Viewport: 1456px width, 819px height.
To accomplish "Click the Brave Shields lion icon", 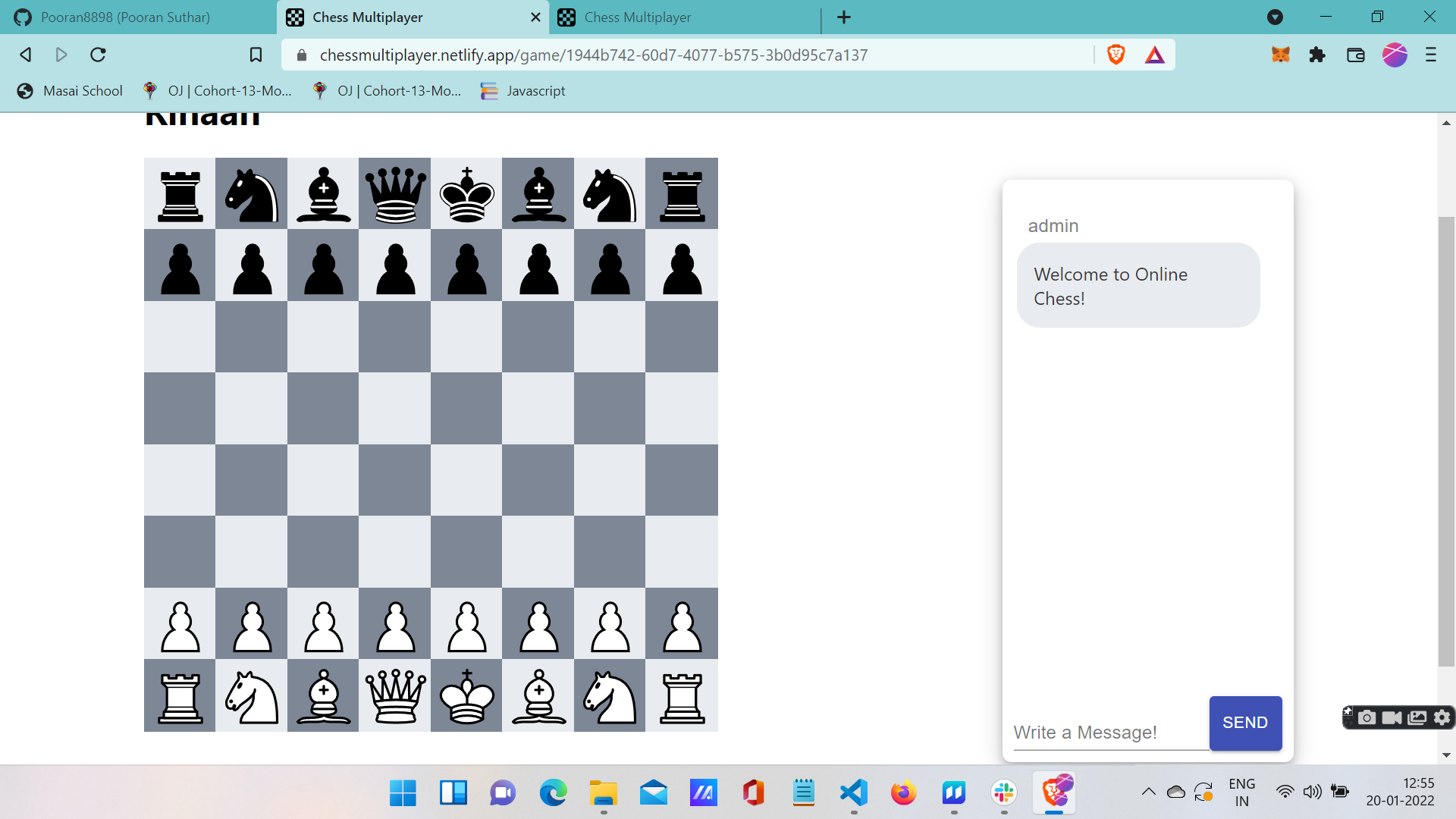I will pos(1116,55).
